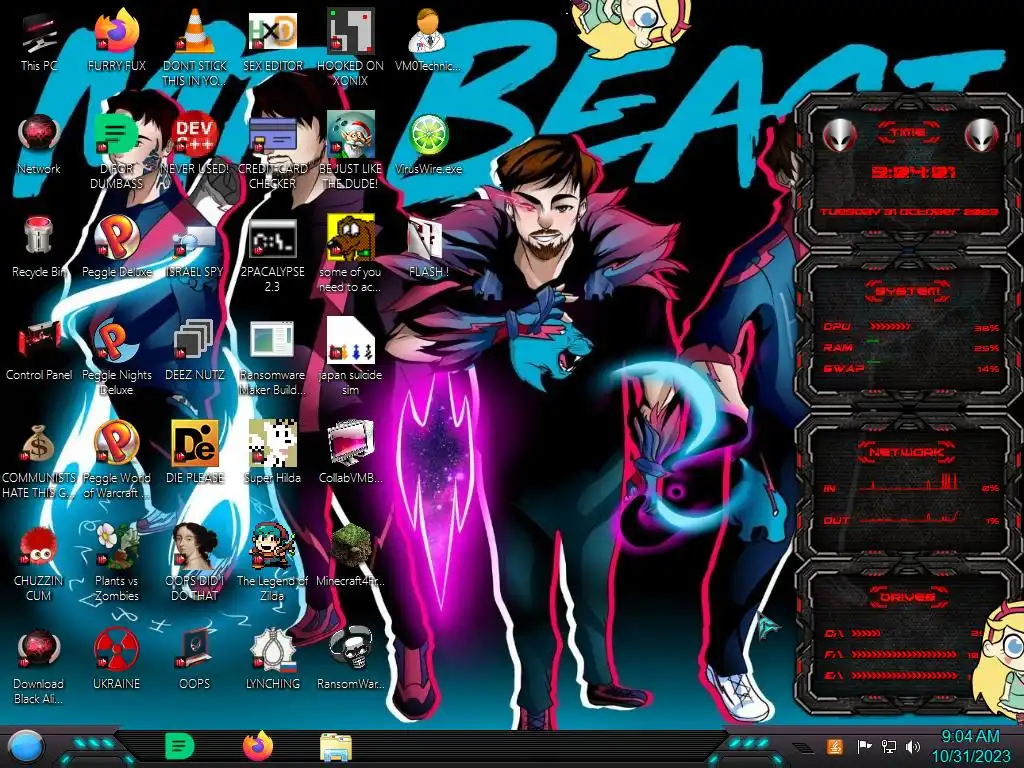
Task: Open Firefox from the taskbar
Action: point(258,746)
